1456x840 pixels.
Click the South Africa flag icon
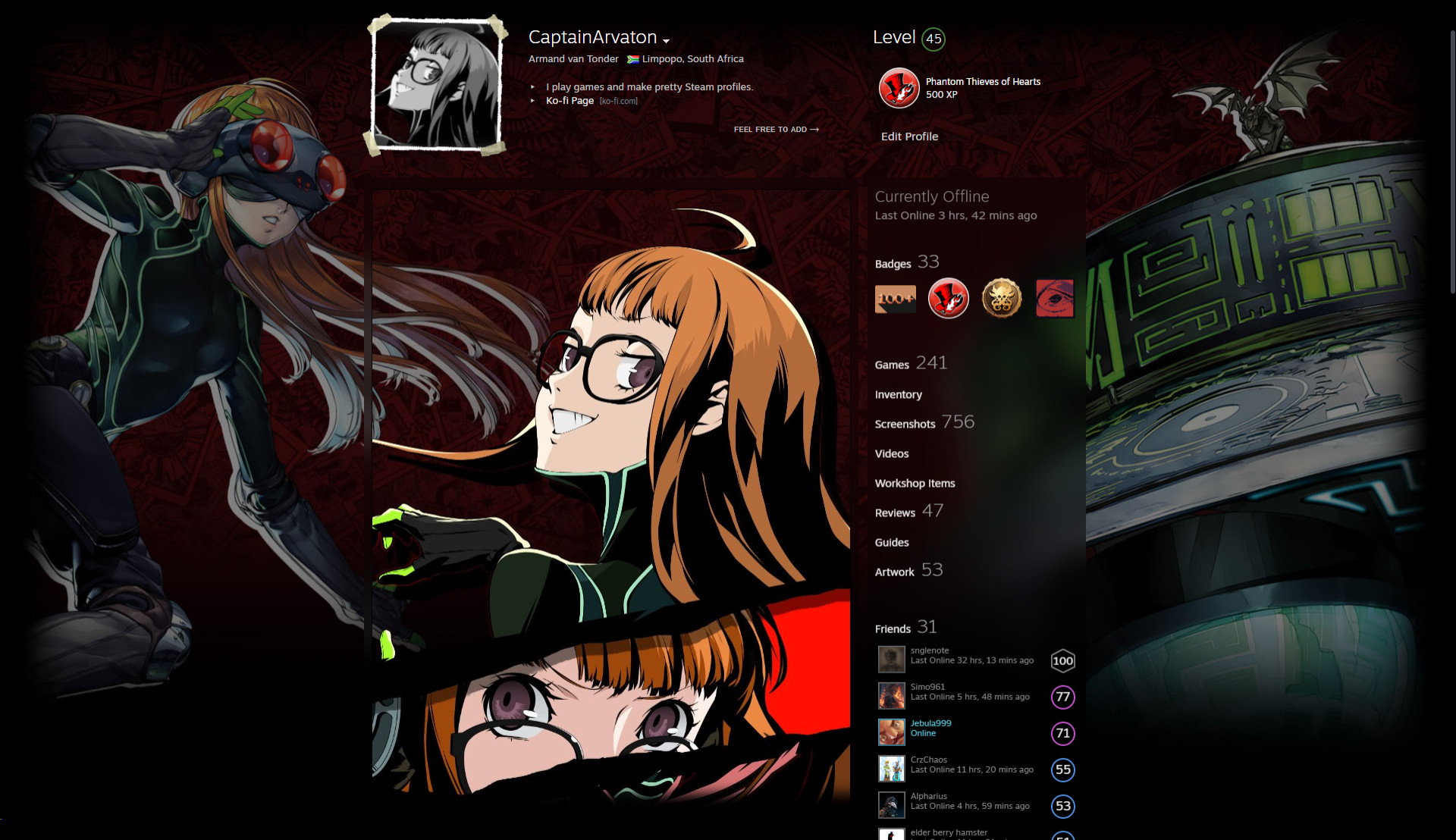pos(633,59)
